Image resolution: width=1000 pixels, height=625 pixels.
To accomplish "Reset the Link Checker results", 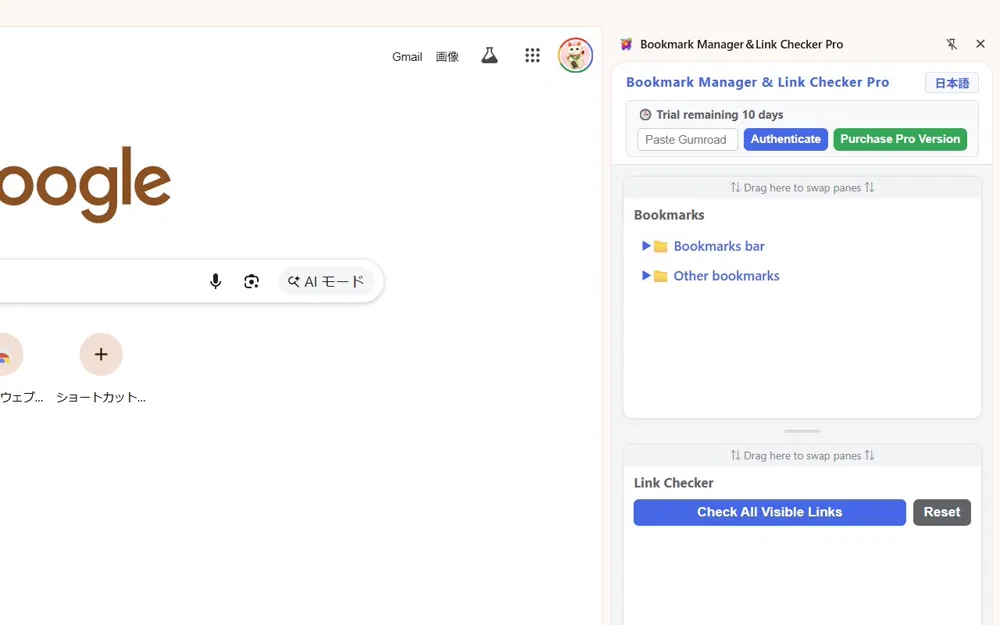I will pos(941,512).
